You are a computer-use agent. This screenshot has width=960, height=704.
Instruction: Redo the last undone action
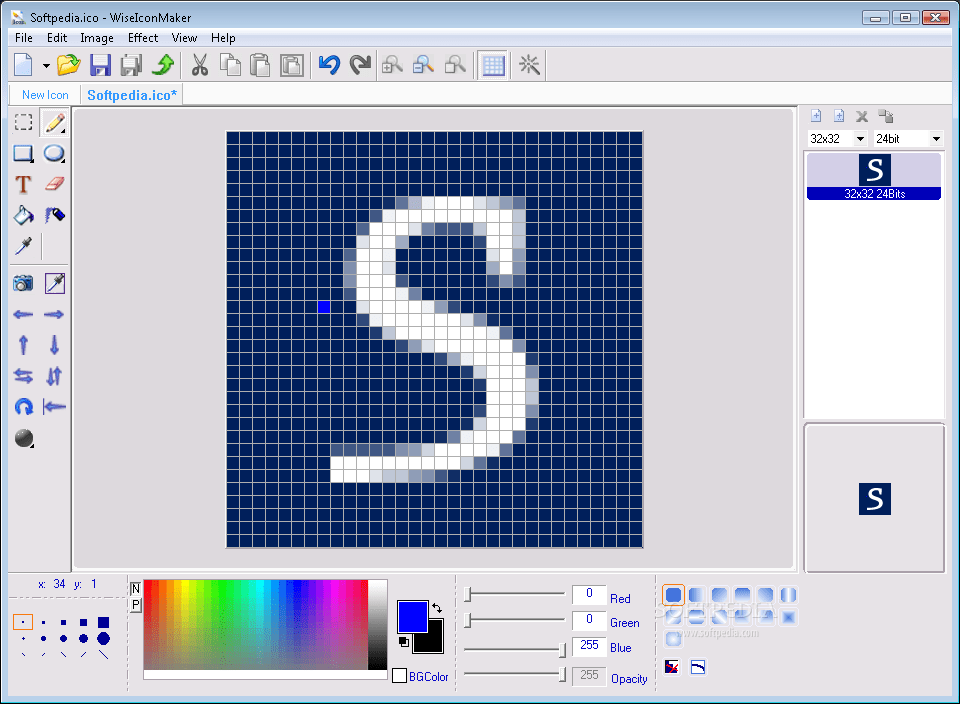tap(360, 65)
